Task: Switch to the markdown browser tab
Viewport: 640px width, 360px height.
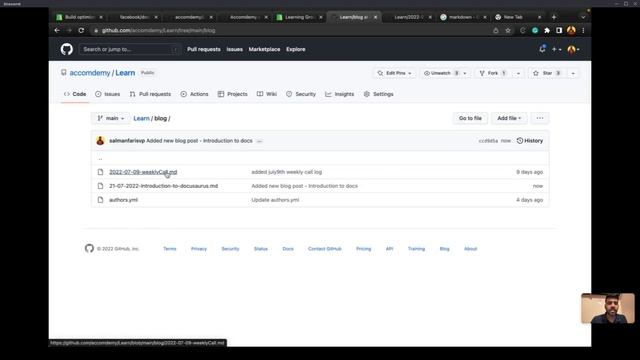Action: pyautogui.click(x=464, y=17)
